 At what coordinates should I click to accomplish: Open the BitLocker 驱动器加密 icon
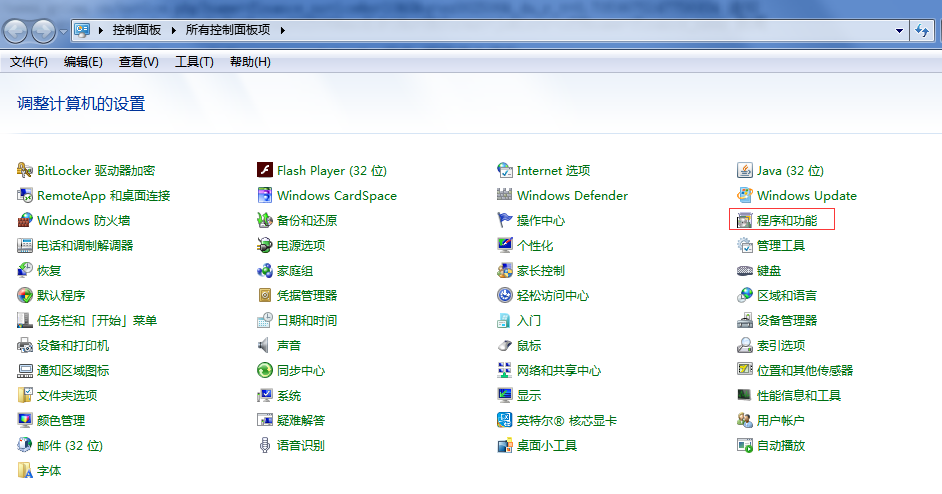point(25,171)
